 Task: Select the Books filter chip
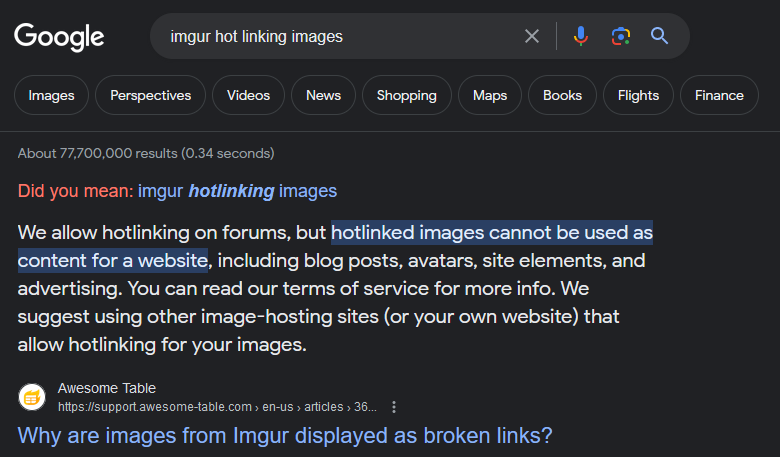[x=562, y=96]
